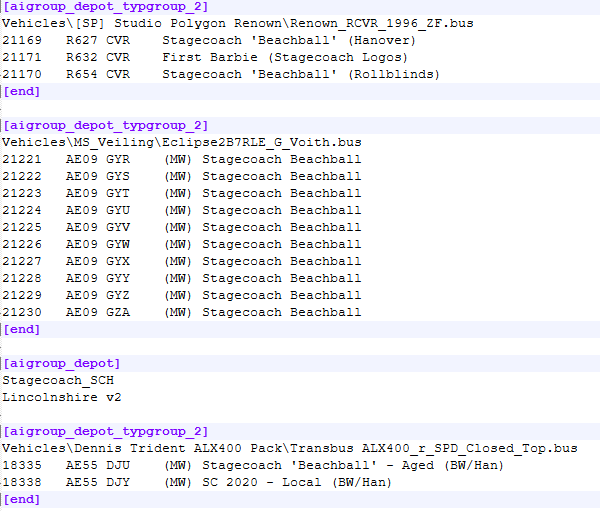Click the registration R654 CVR
The image size is (600, 511).
pyautogui.click(x=98, y=74)
